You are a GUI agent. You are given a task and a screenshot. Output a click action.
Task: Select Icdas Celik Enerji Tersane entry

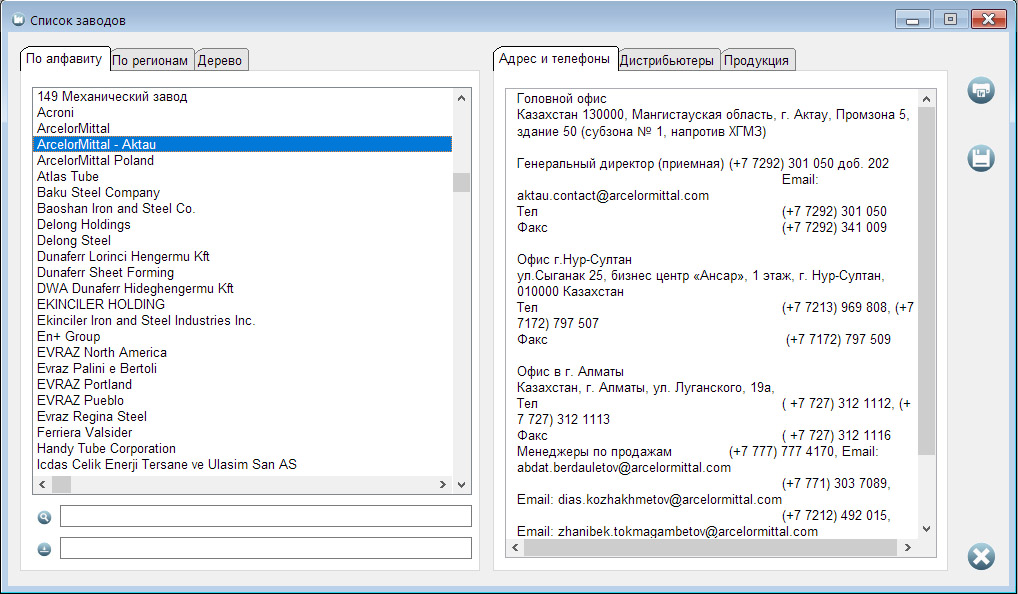[x=242, y=465]
